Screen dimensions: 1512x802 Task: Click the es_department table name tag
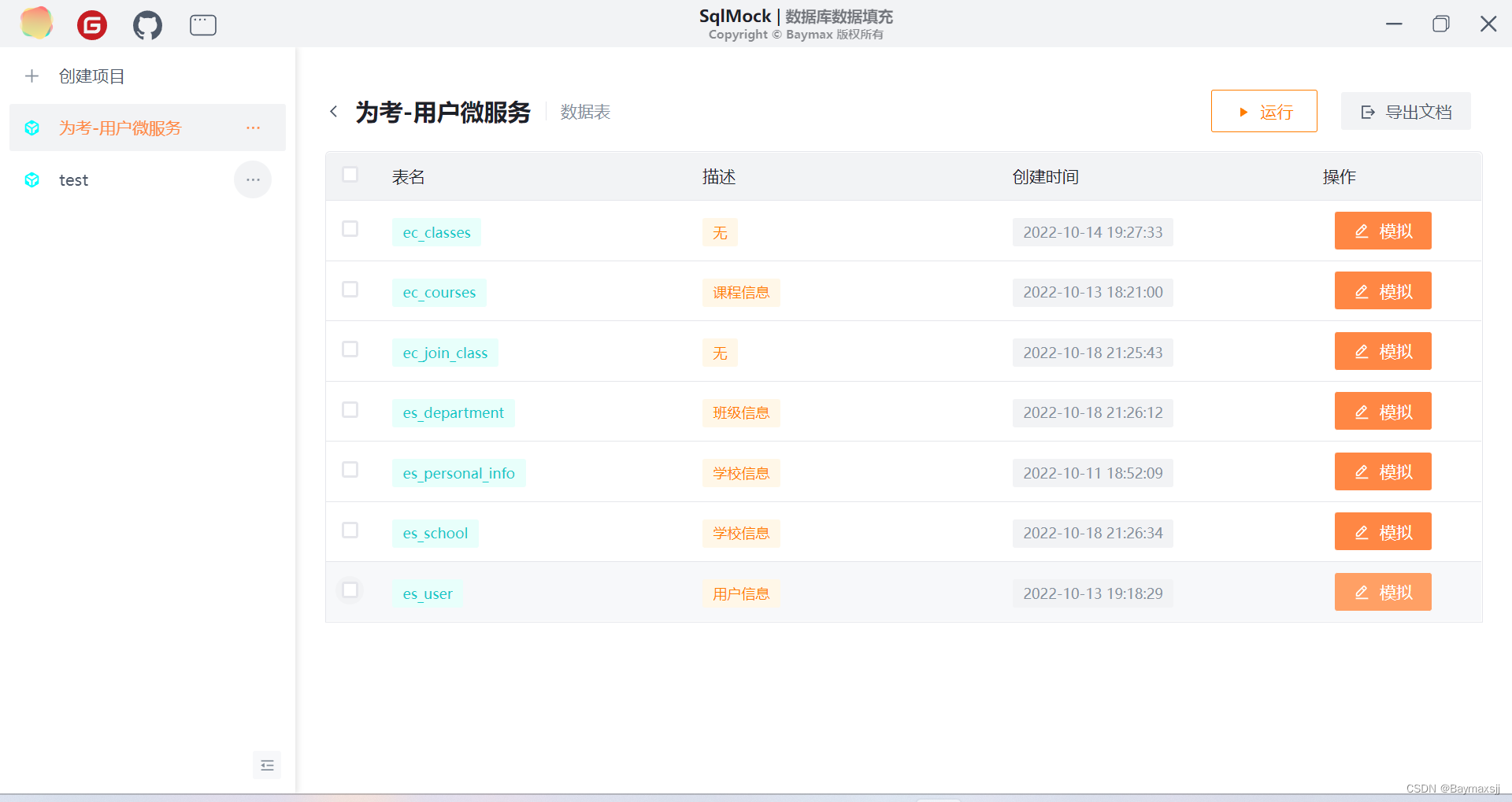pos(453,412)
